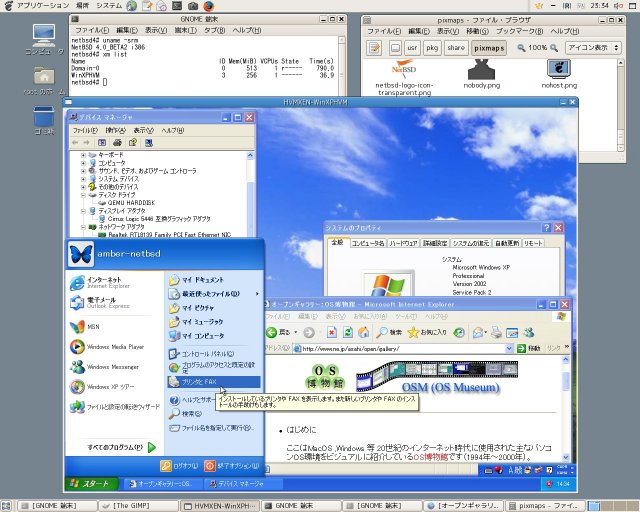The image size is (640, 512).
Task: Launch Firefox from the GNOME top panel
Action: [209, 6]
